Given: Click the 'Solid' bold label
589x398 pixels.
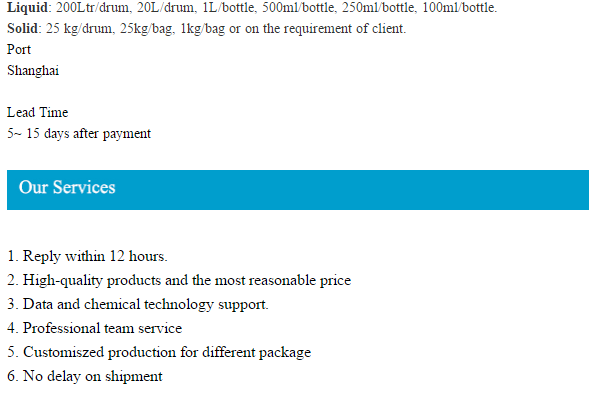Looking at the screenshot, I should 22,29.
